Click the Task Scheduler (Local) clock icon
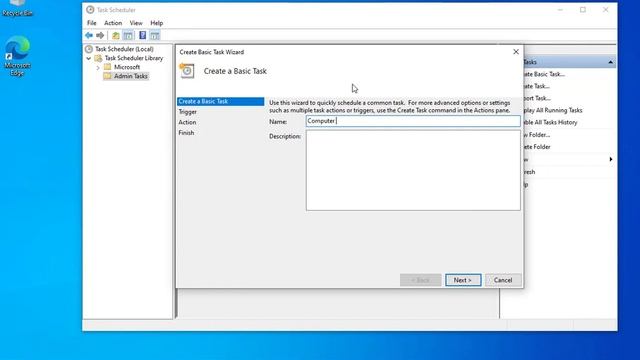 [x=89, y=49]
